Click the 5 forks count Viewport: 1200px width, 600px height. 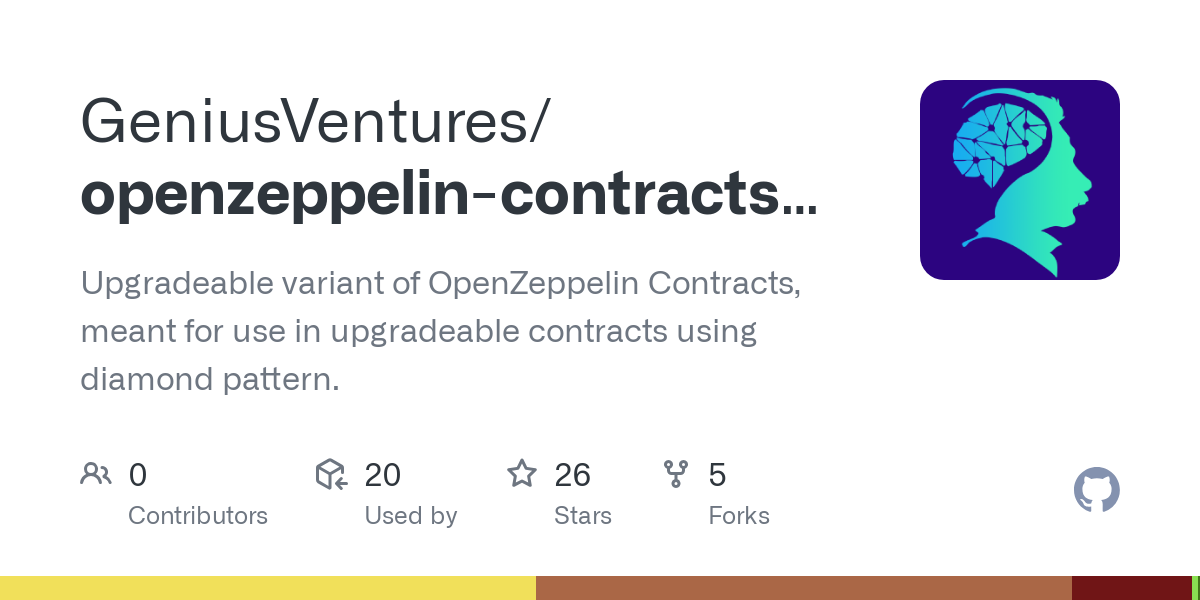(x=717, y=475)
